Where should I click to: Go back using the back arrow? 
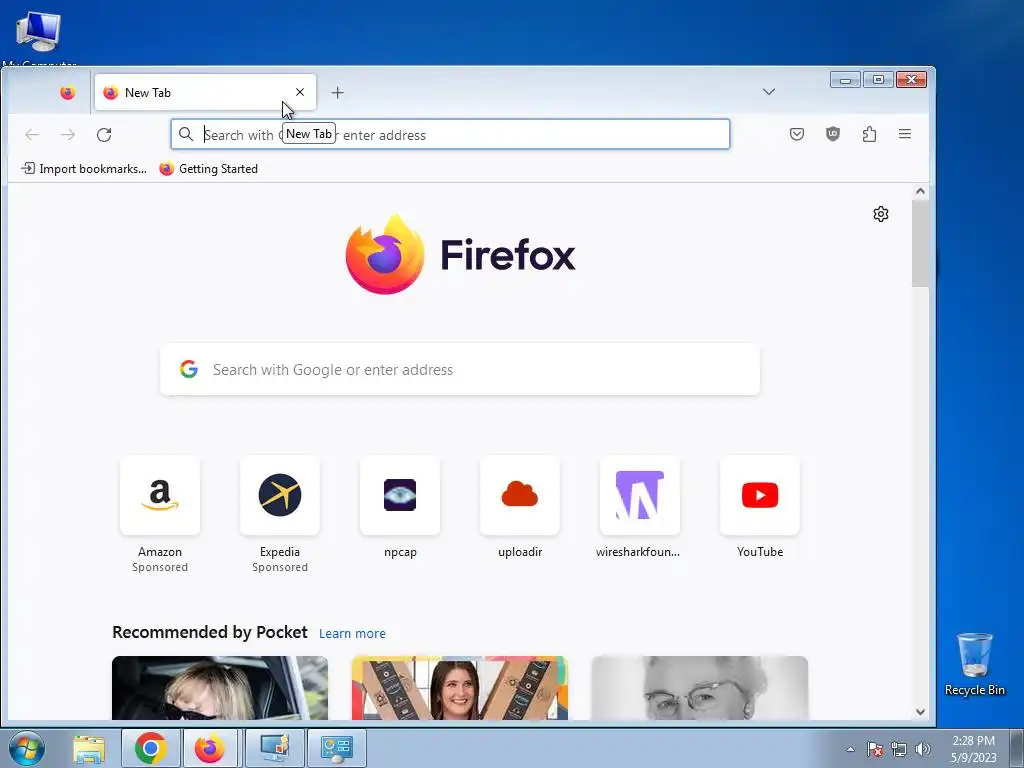(32, 135)
